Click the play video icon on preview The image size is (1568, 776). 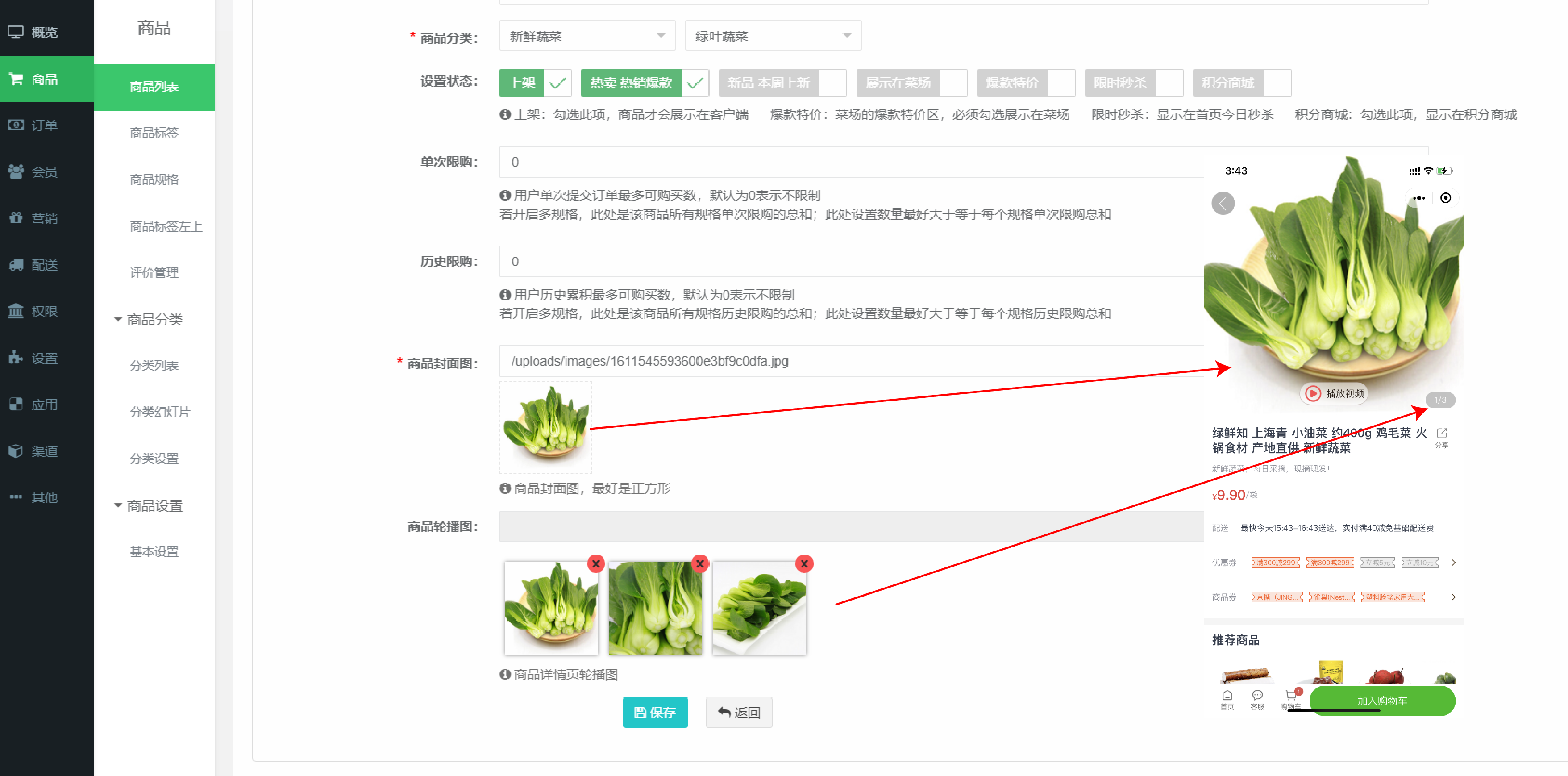(x=1313, y=393)
